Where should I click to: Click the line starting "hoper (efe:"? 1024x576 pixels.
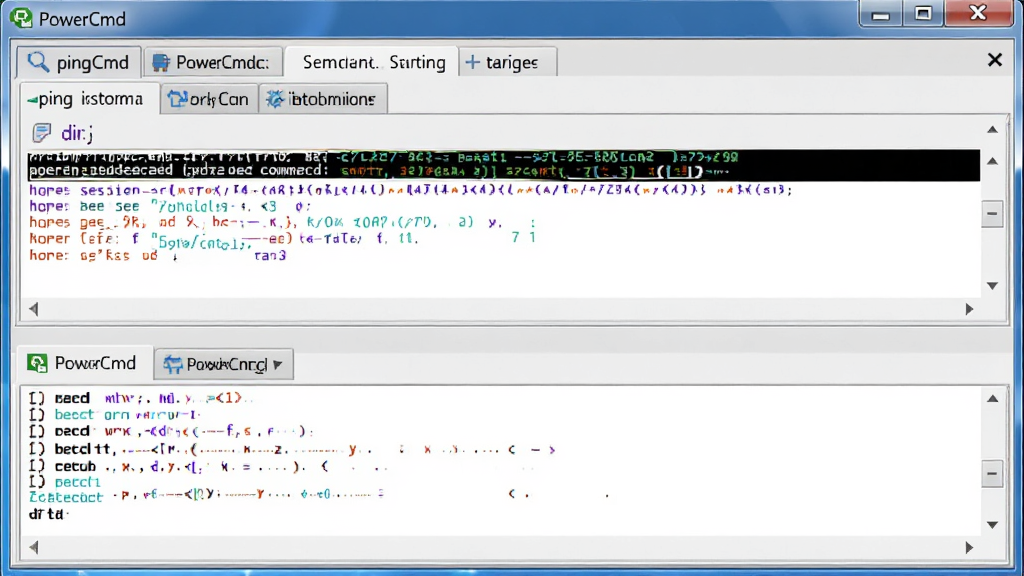click(x=282, y=238)
